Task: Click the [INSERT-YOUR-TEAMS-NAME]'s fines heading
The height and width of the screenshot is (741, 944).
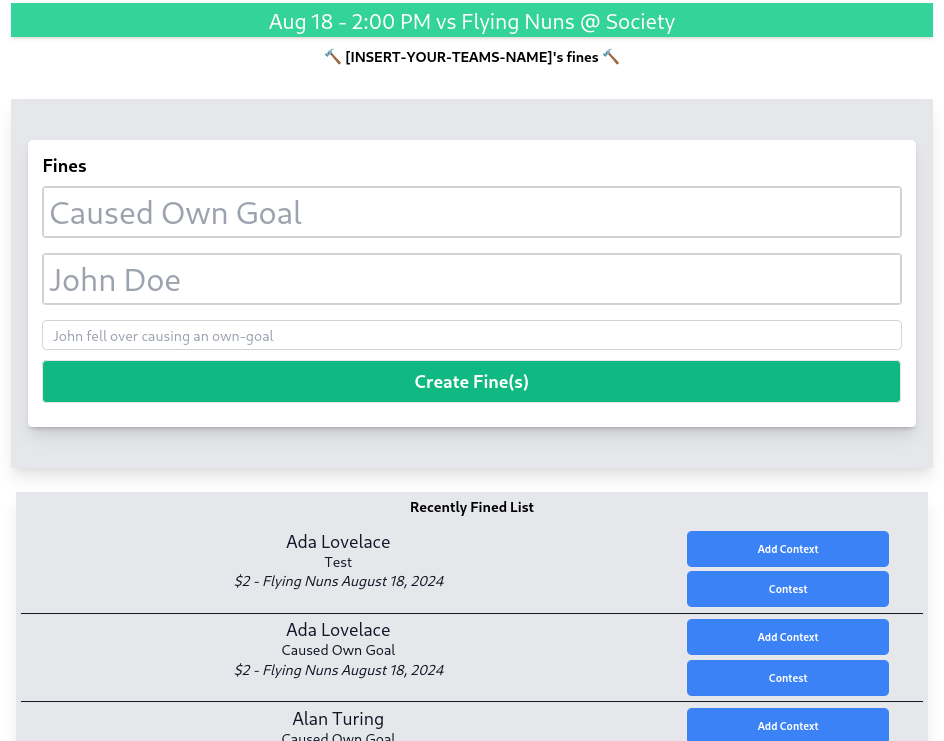Action: point(471,57)
